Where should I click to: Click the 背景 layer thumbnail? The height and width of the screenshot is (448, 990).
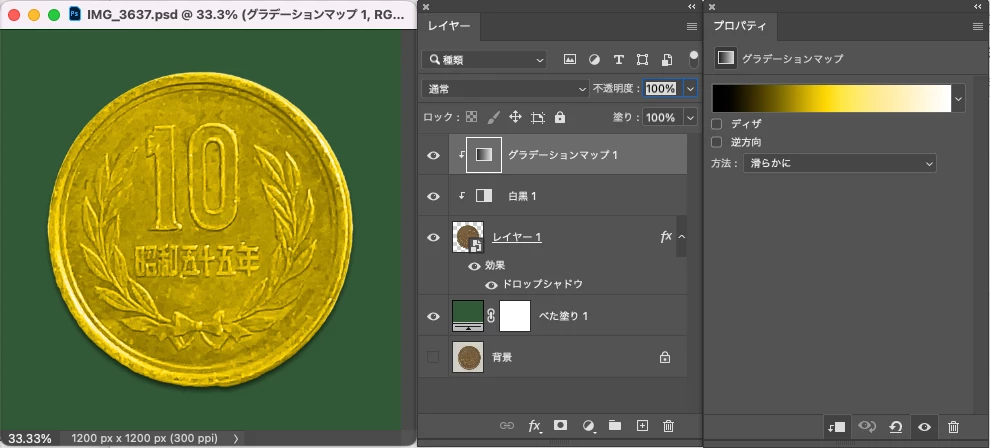pos(468,357)
